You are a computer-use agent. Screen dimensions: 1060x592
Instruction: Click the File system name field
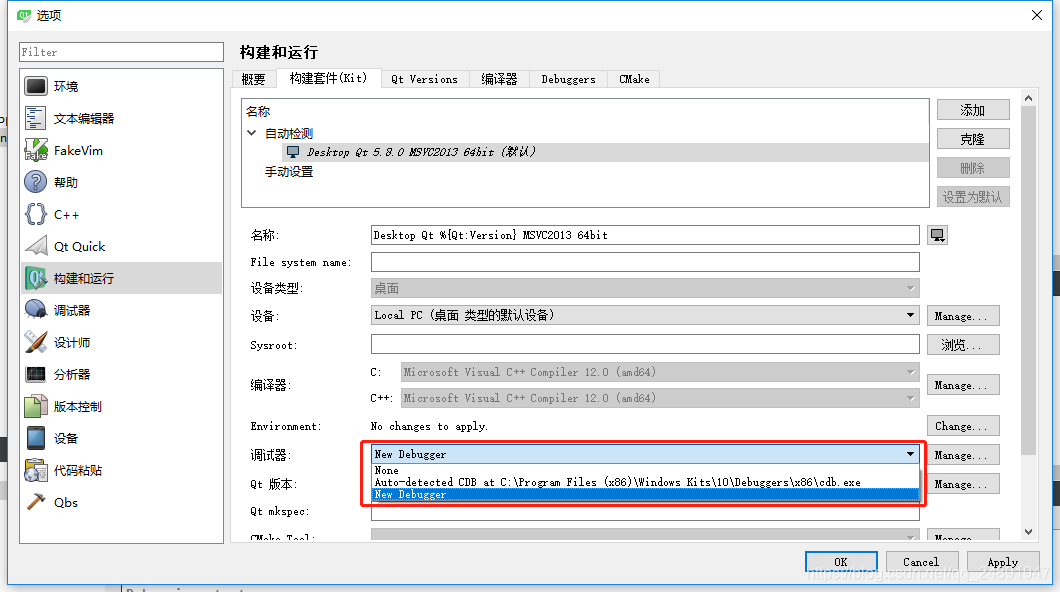[x=645, y=262]
